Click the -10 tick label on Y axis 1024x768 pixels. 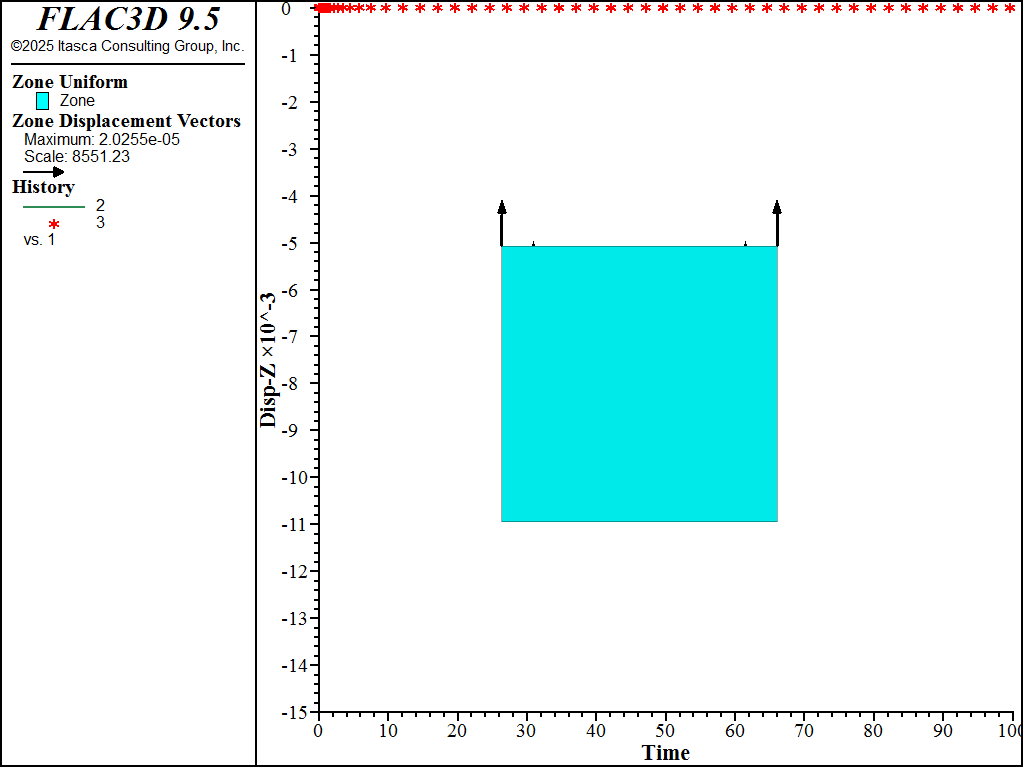[293, 477]
